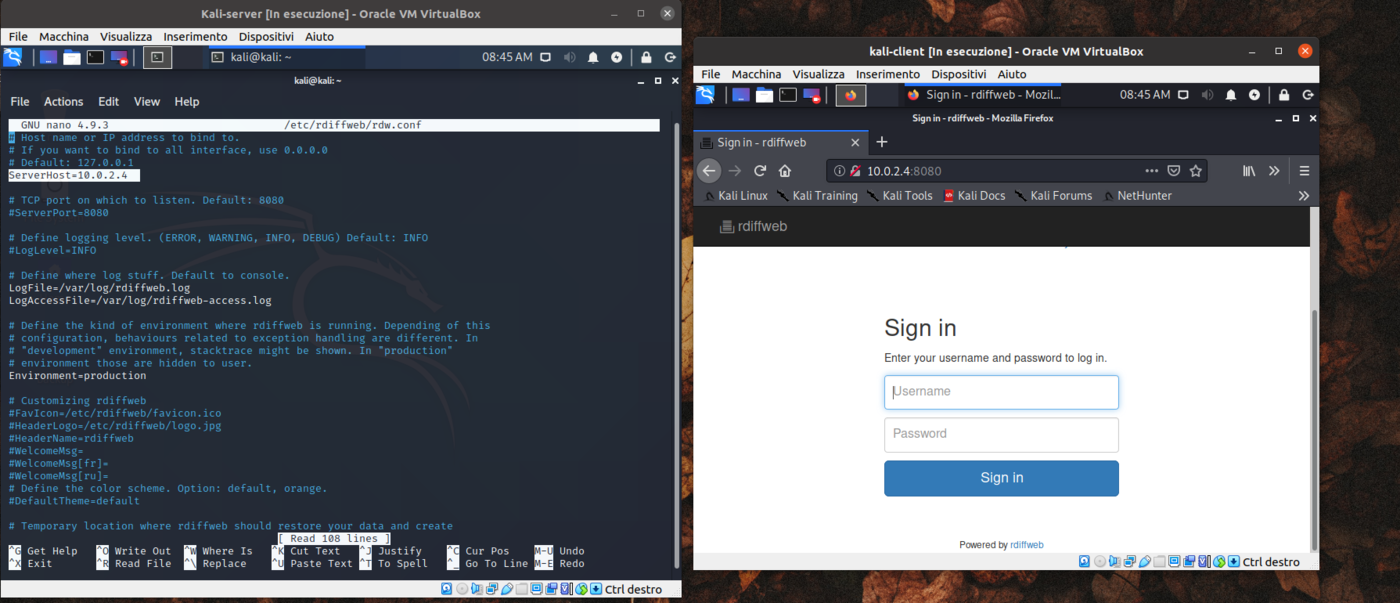
Task: Open the Dispositivi menu of kali-client
Action: pos(958,73)
